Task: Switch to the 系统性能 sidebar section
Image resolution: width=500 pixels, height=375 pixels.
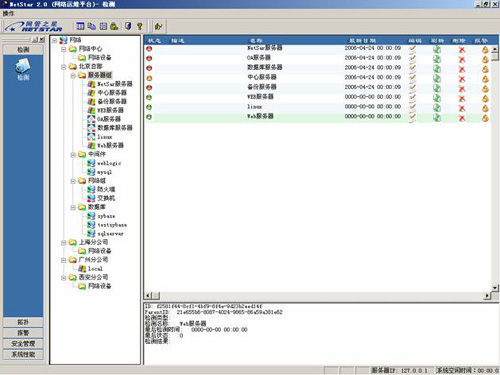Action: (23, 354)
